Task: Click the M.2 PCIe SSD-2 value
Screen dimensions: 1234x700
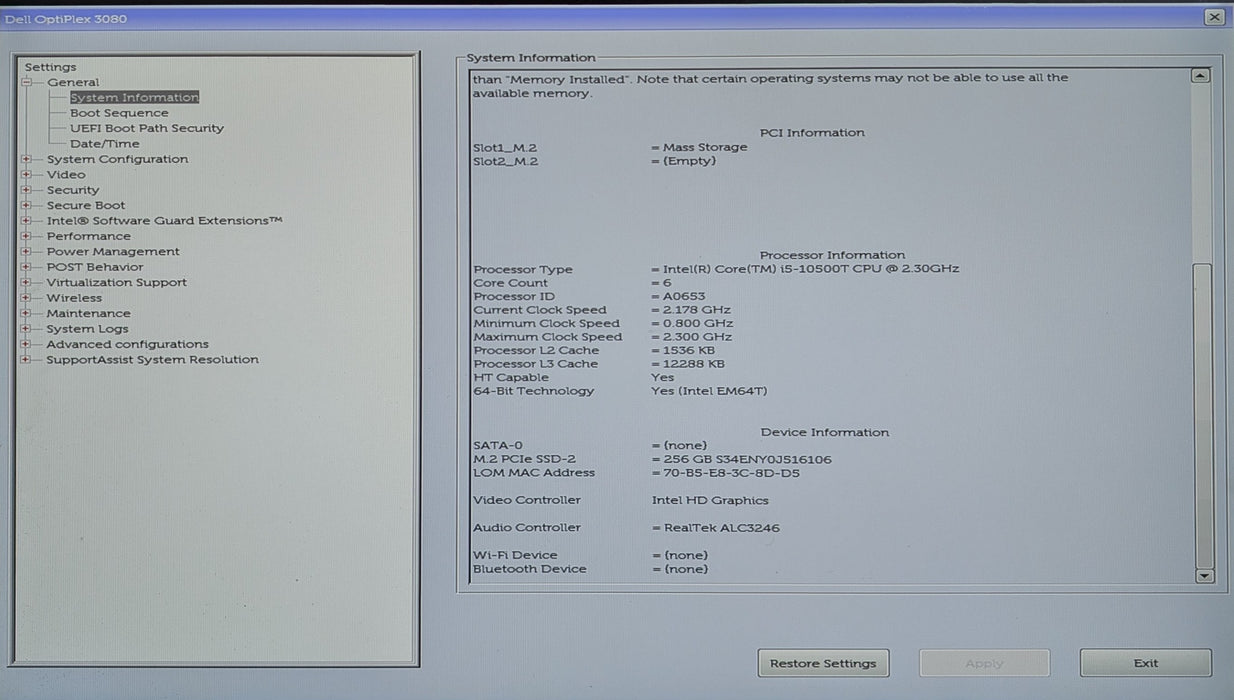Action: (747, 459)
